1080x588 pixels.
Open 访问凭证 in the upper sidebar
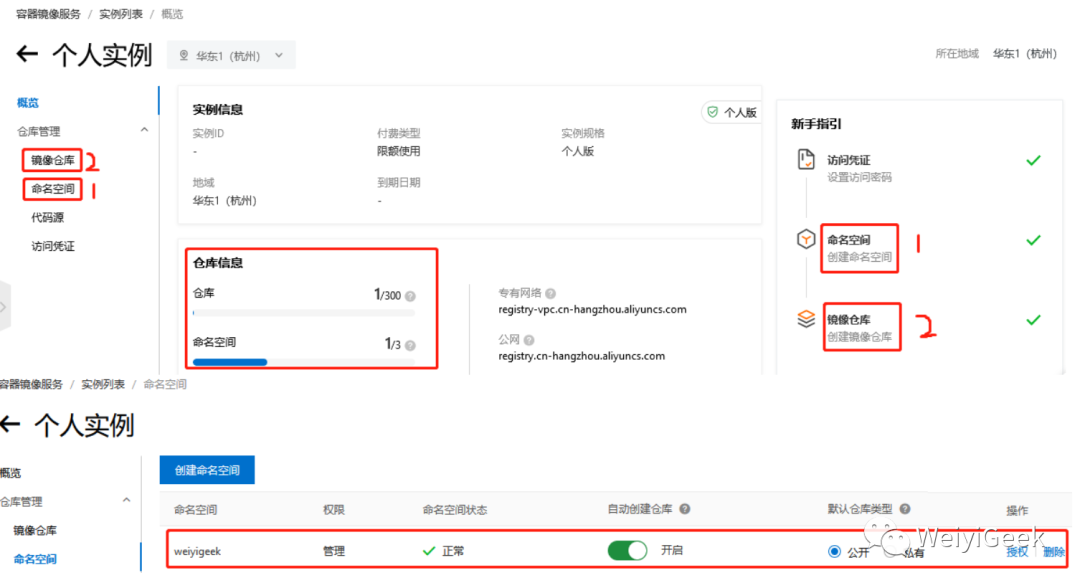[x=52, y=246]
